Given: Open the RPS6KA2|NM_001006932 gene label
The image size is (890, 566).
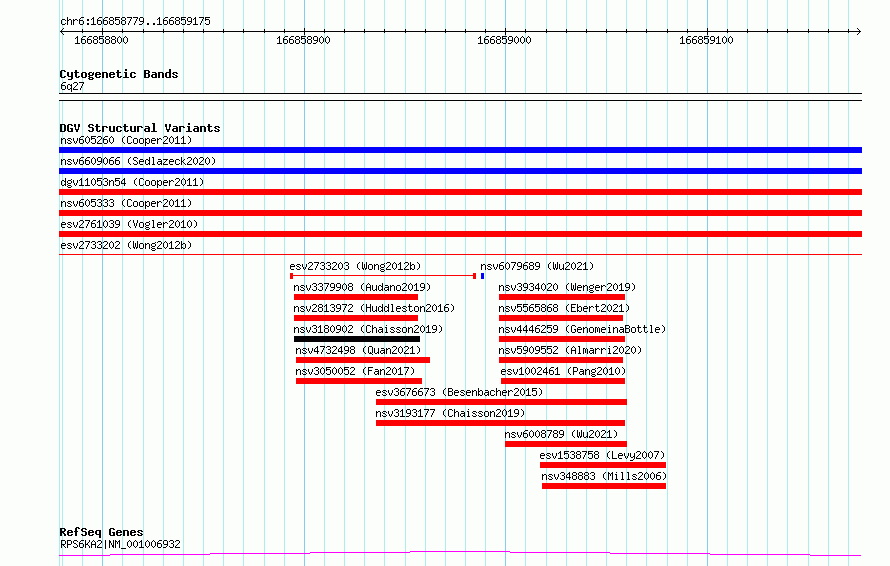Looking at the screenshot, I should 120,544.
